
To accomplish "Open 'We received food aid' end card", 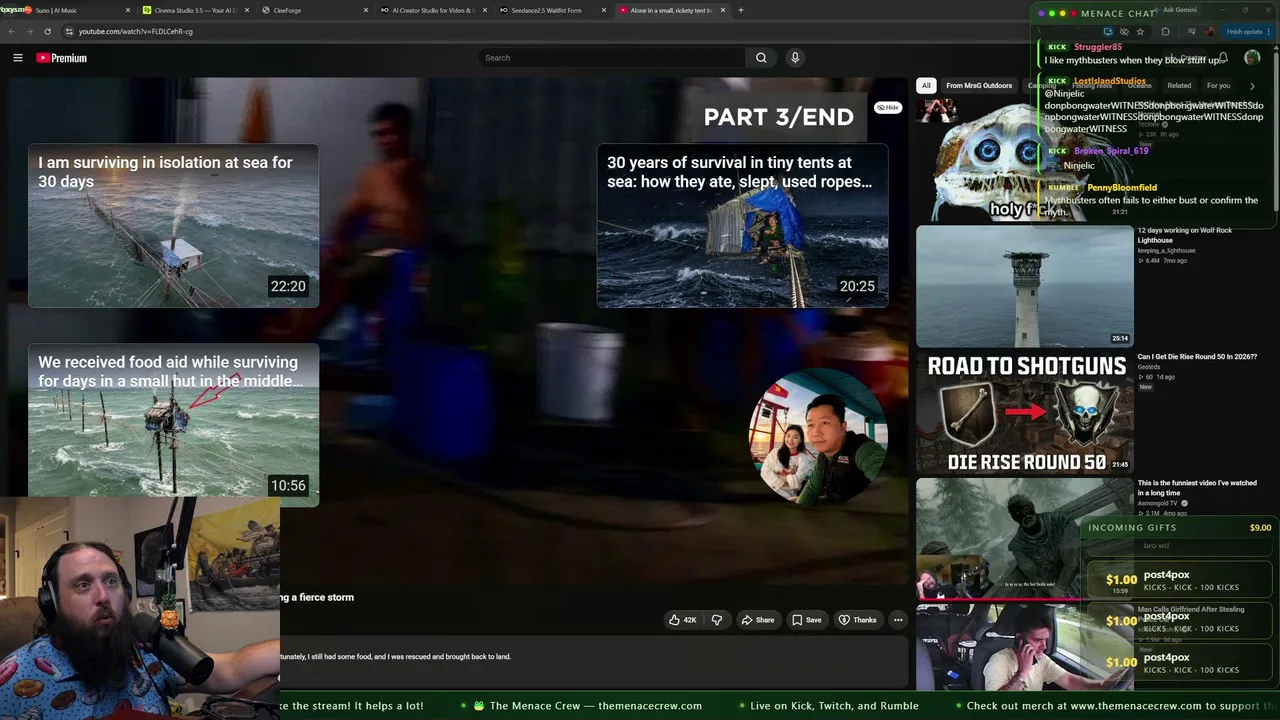I will tap(173, 425).
